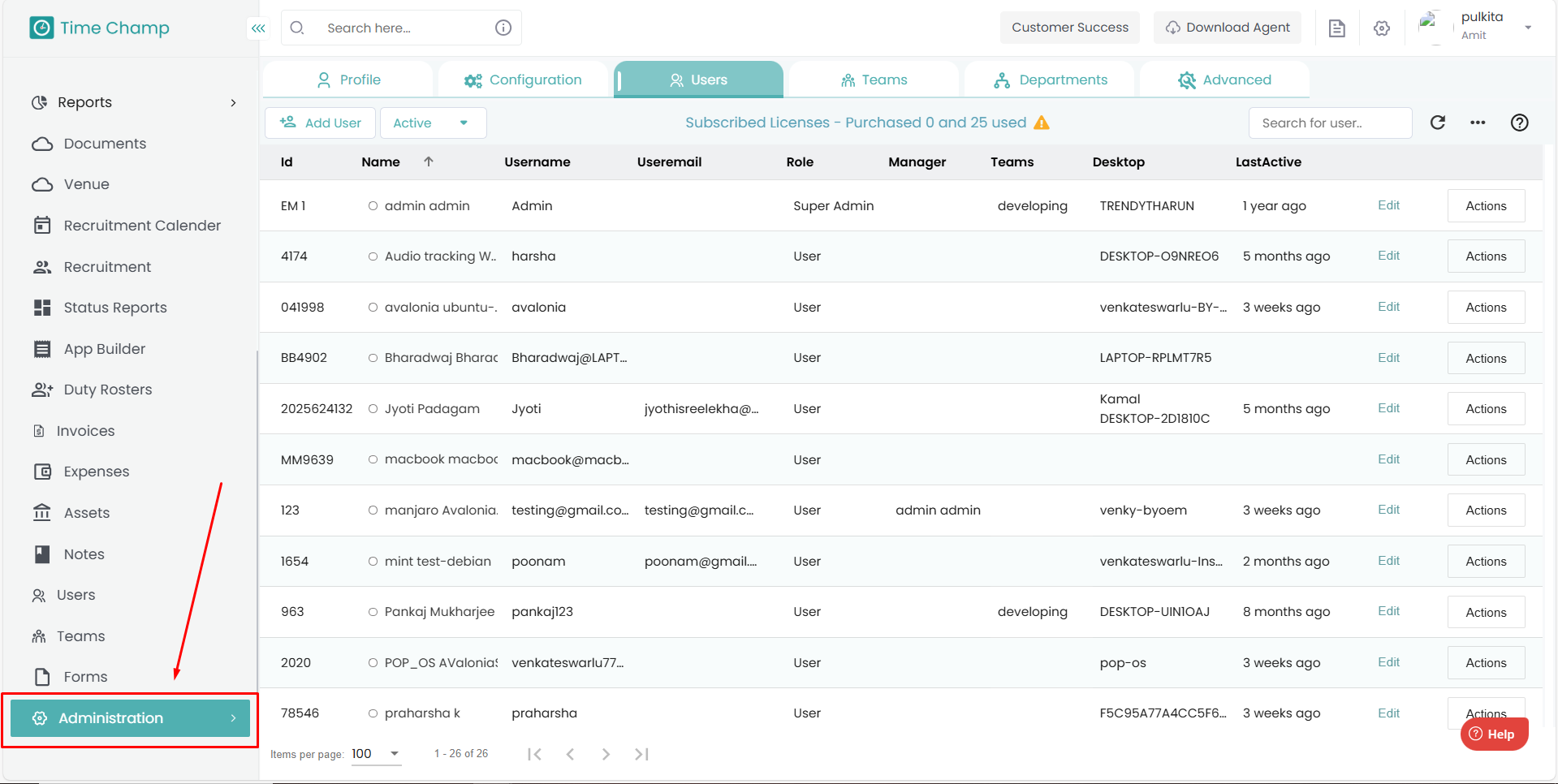The image size is (1558, 784).
Task: Click the refresh icon beside user search
Action: tap(1437, 123)
